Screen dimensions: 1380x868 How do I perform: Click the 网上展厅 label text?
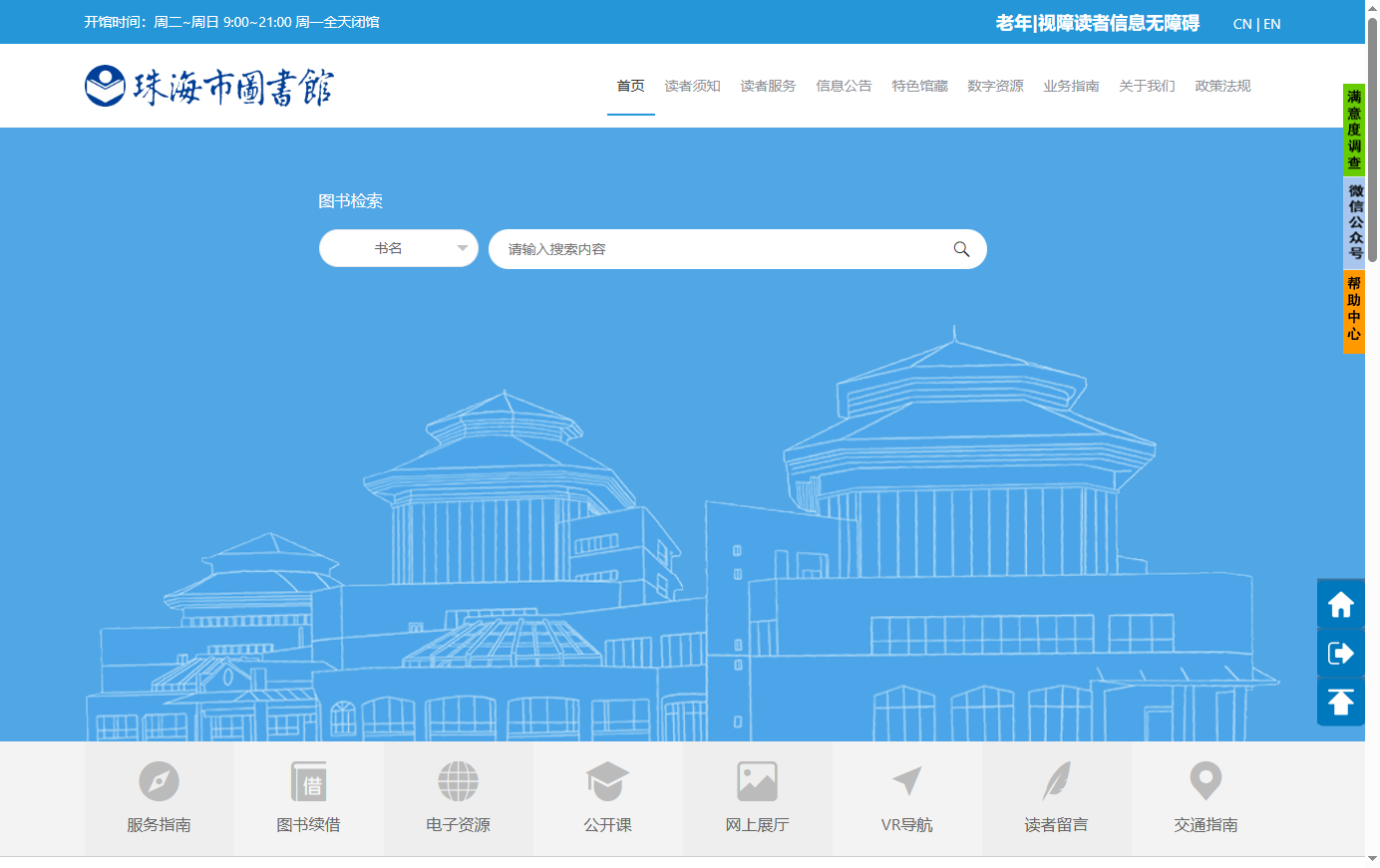point(758,825)
